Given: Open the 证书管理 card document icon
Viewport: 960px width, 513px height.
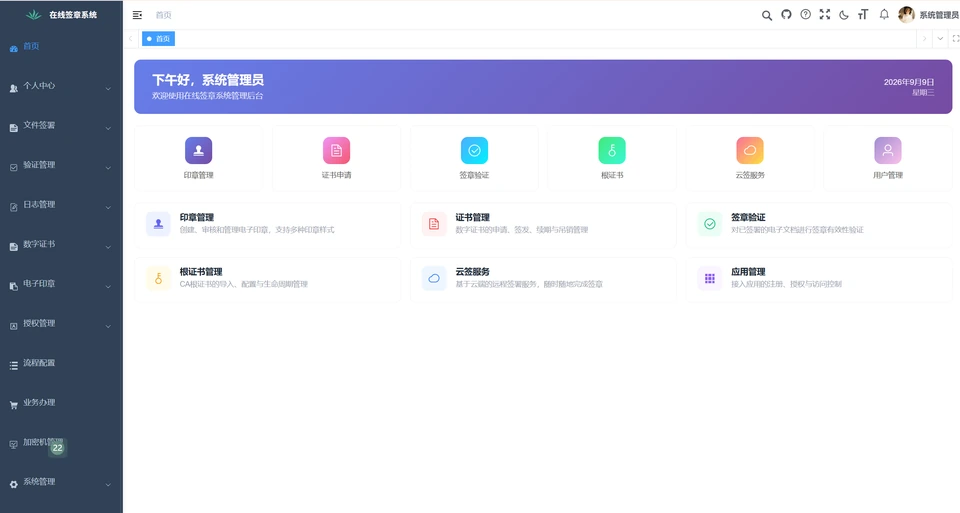Looking at the screenshot, I should pos(433,224).
